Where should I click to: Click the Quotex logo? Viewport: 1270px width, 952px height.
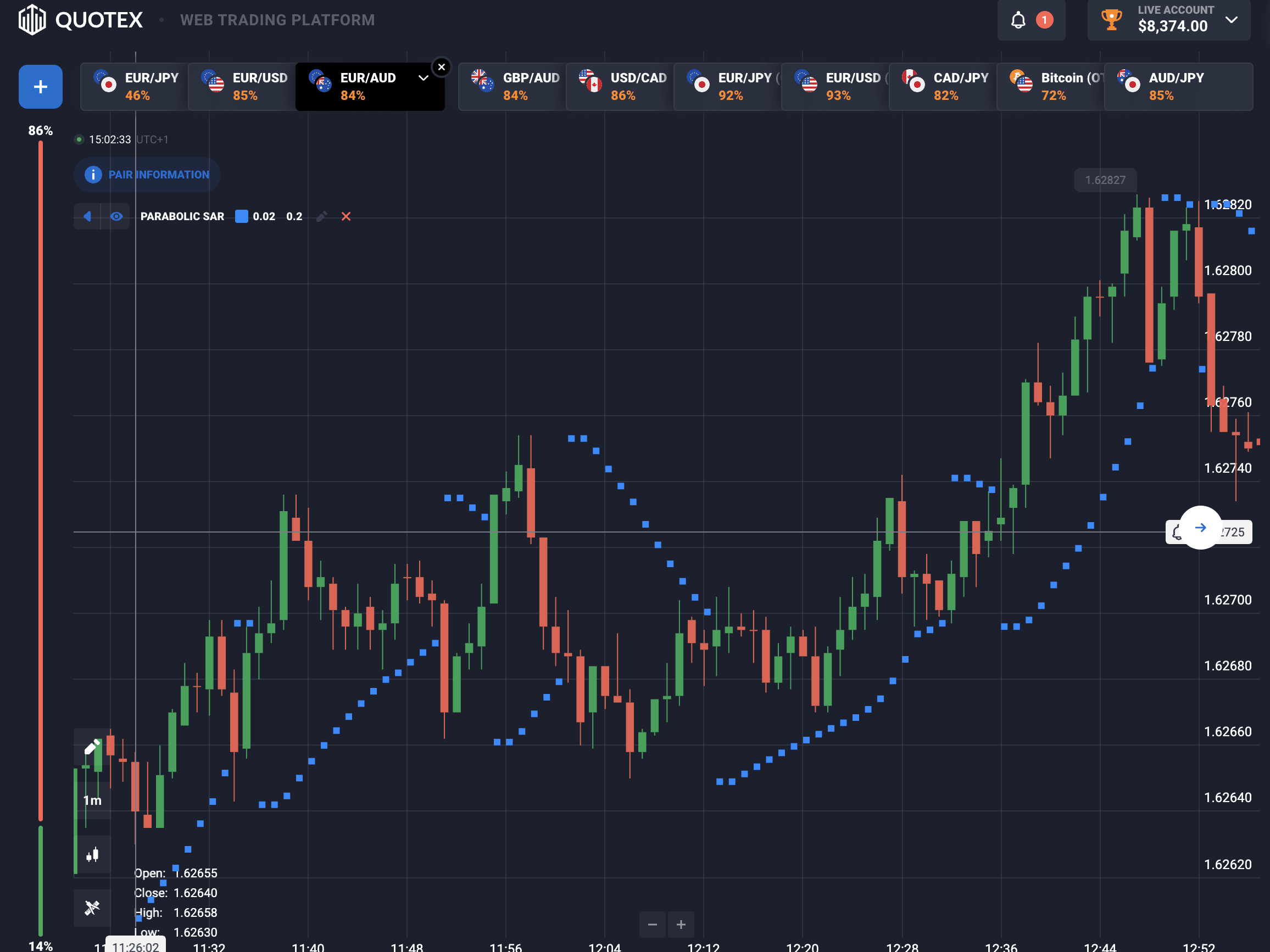(80, 20)
